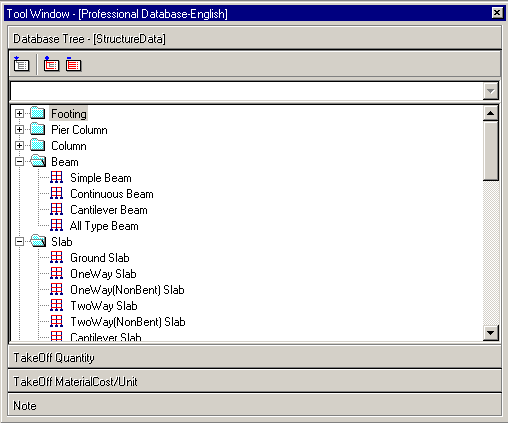
Task: Select Ground Slab in the tree
Action: (100, 258)
